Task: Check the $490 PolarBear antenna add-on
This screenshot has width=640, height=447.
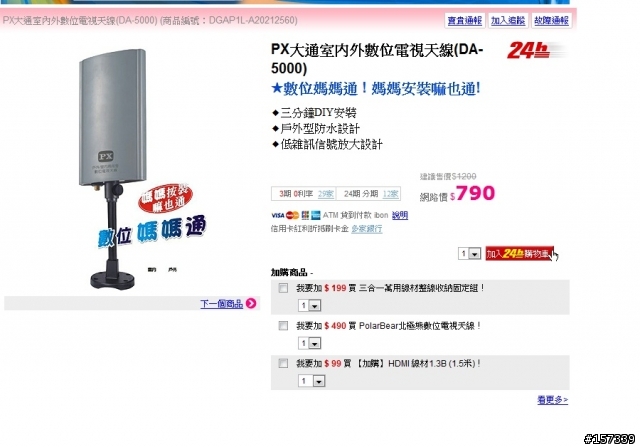Action: (283, 326)
